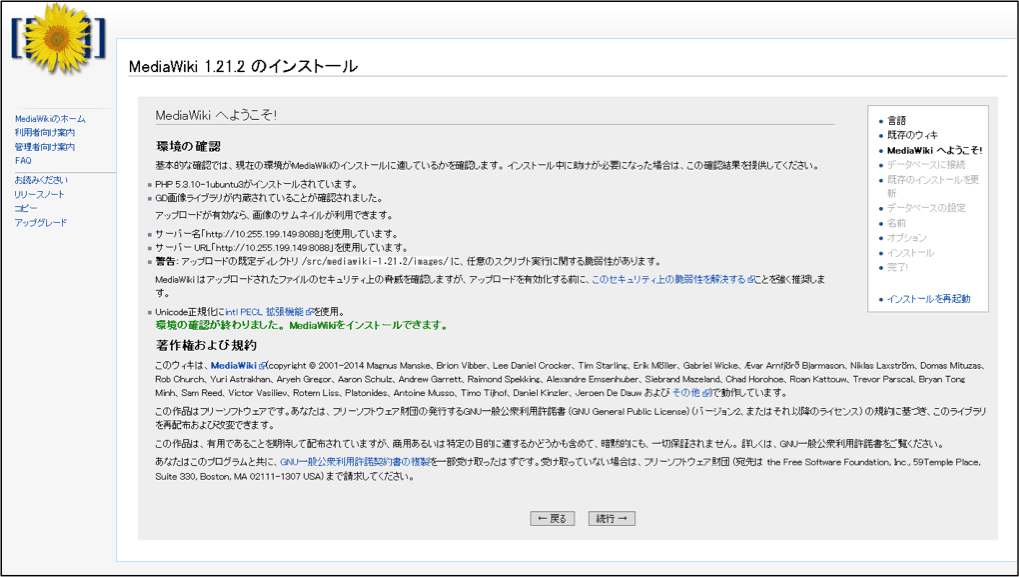The image size is (1019, 577).
Task: Click the 著作権および規約 heading
Action: [207, 345]
